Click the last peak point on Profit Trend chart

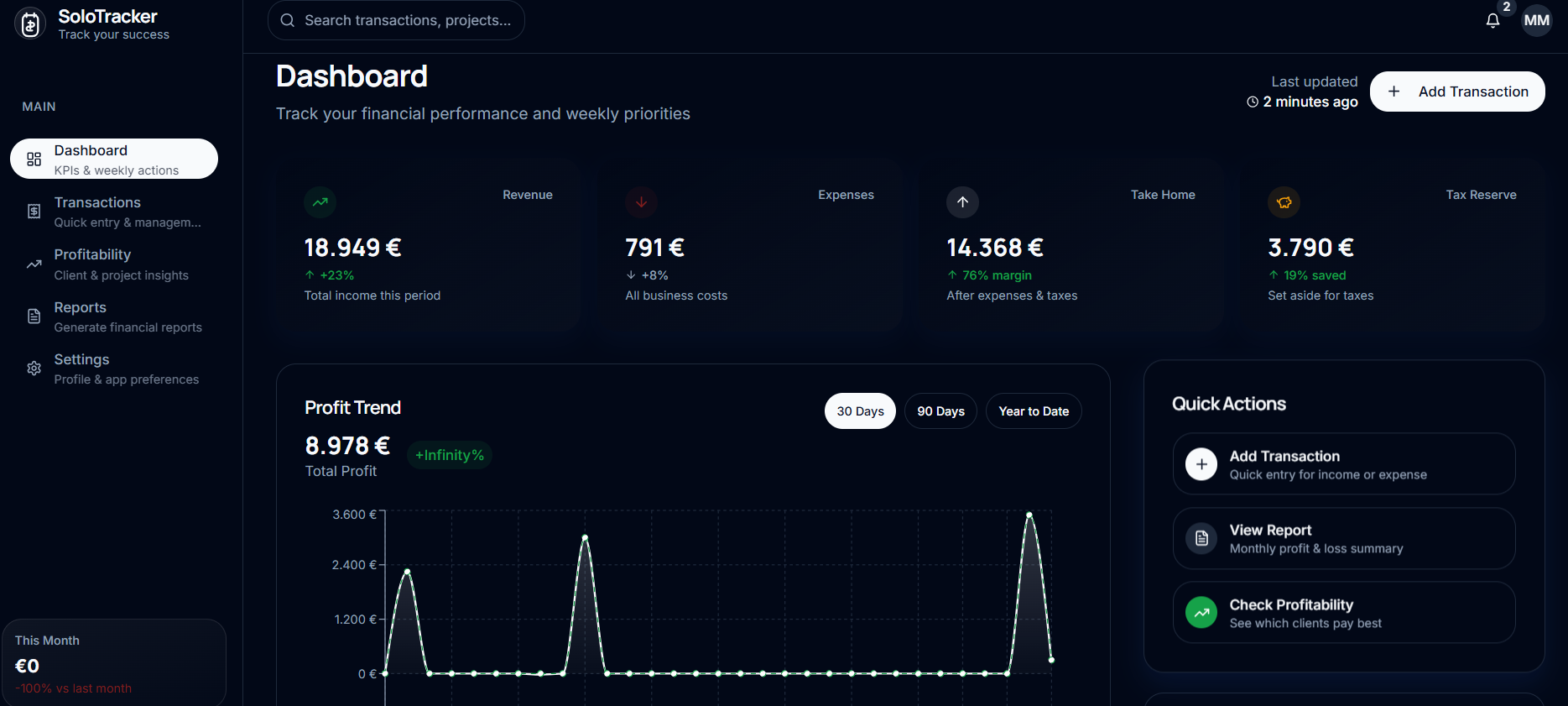(x=1029, y=515)
